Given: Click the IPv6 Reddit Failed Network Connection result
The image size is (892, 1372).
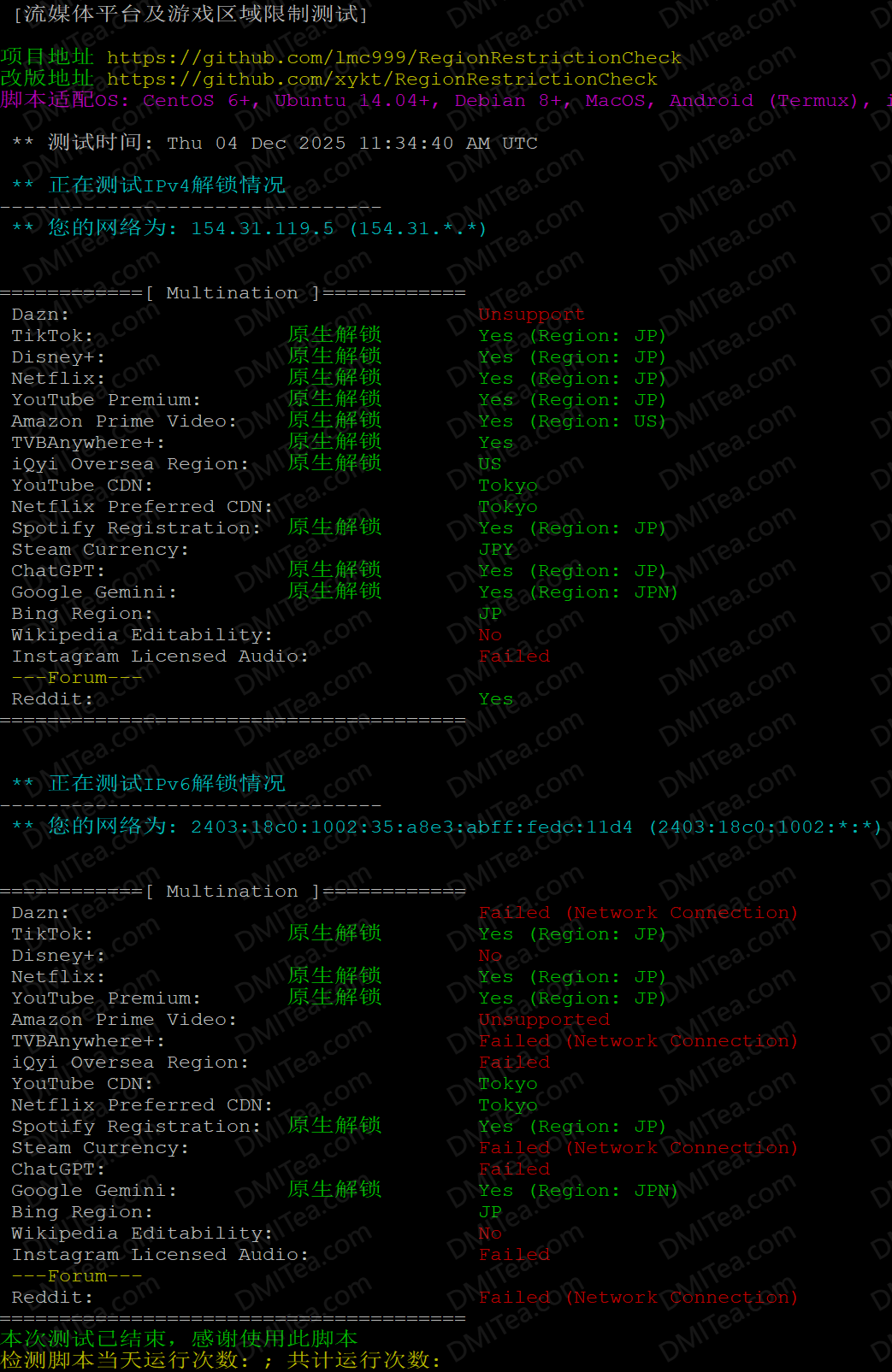Looking at the screenshot, I should click(x=637, y=1298).
